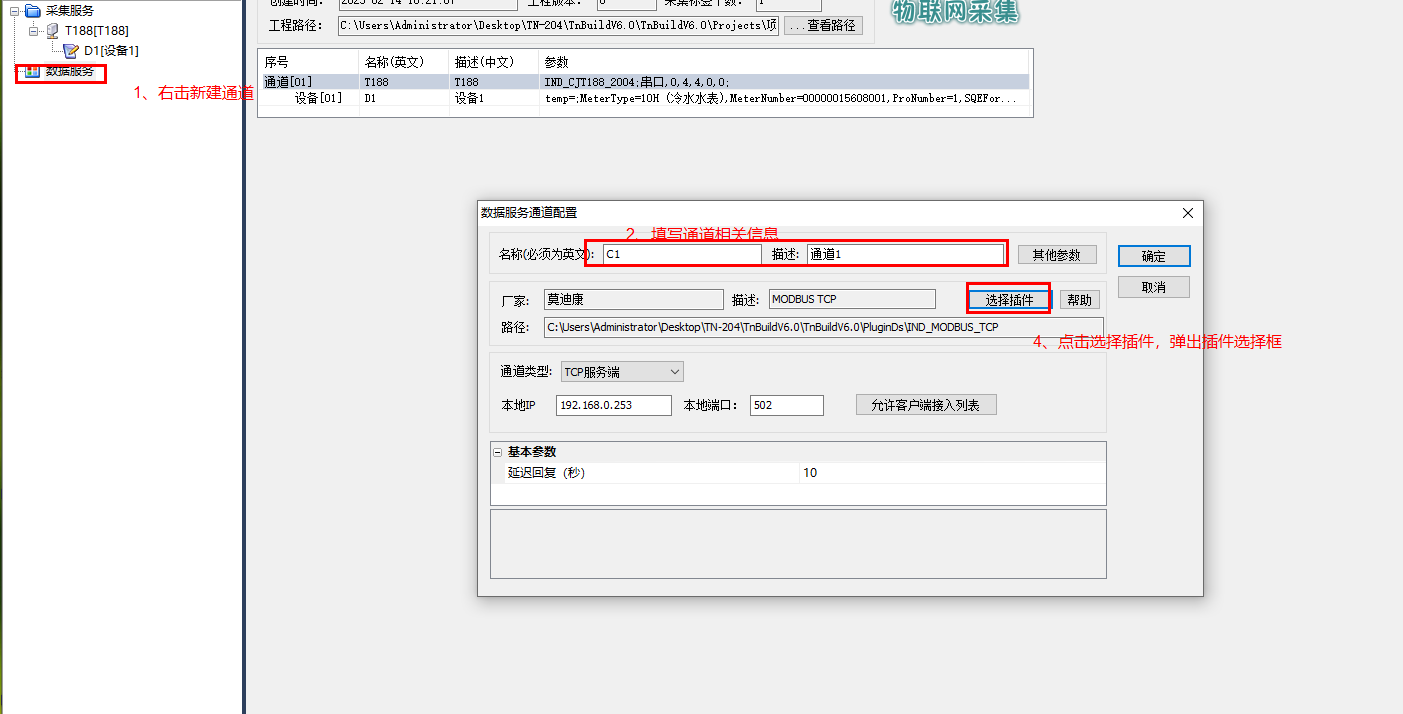Open 其他参数 settings
Viewport: 1403px width, 714px height.
(1057, 255)
